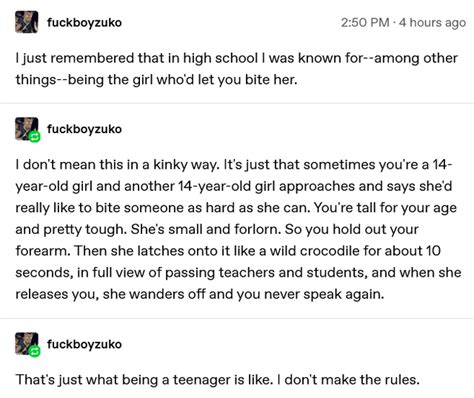Open the avatar on the first fuckboyzuko post

[27, 22]
